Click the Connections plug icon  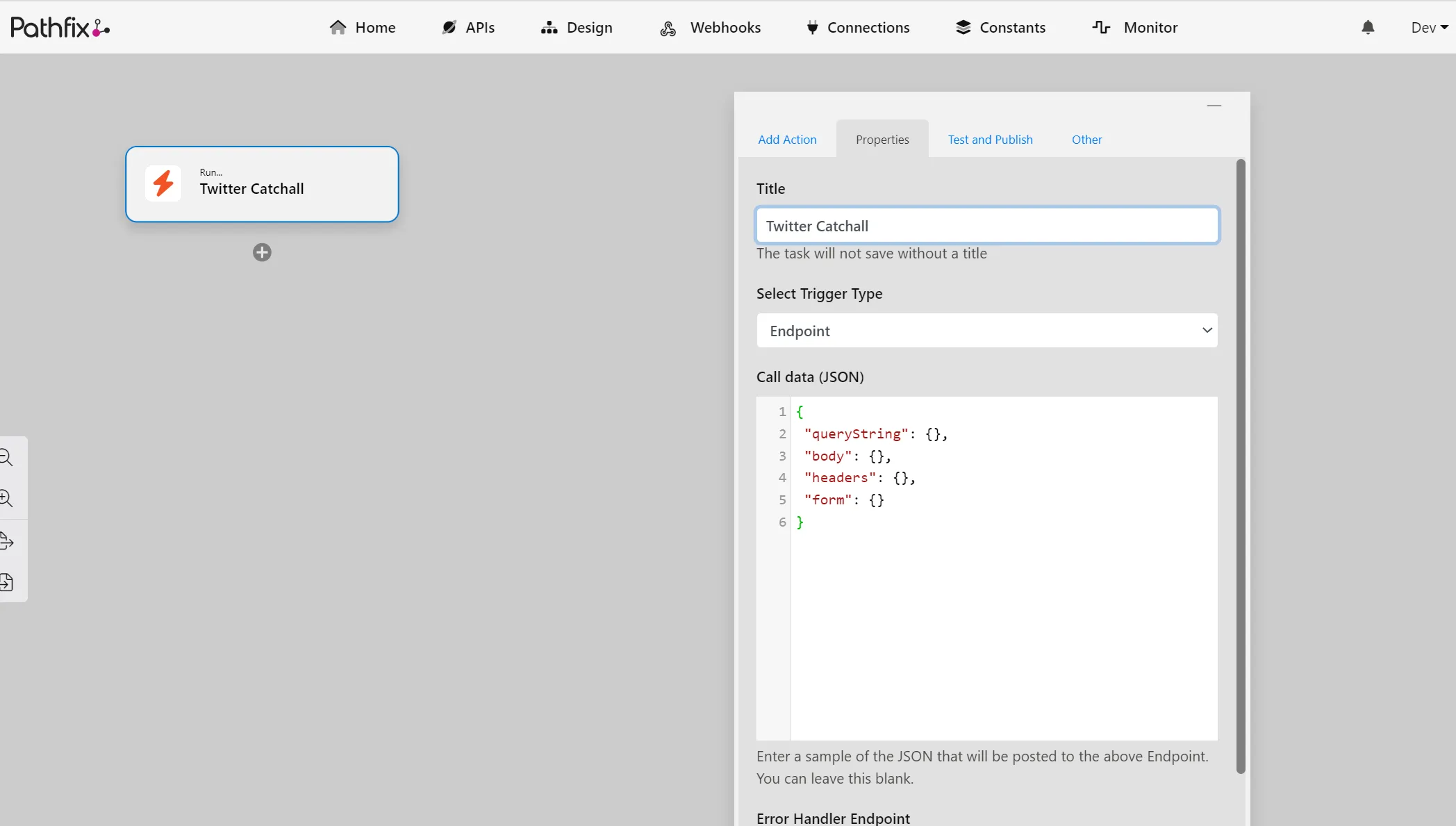coord(812,28)
